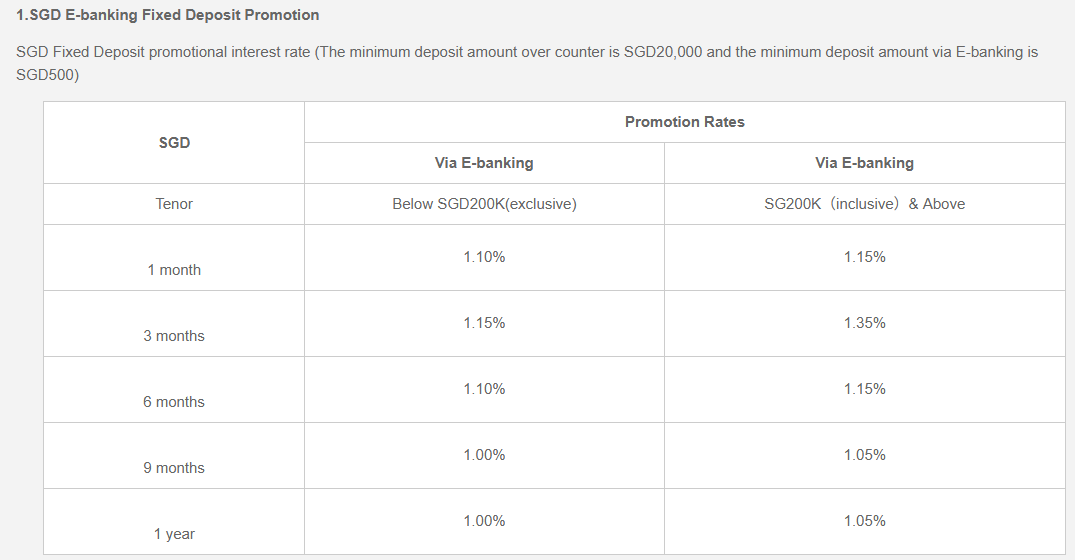This screenshot has width=1075, height=560.
Task: Click the "6 months" tenor row label
Action: pos(174,402)
